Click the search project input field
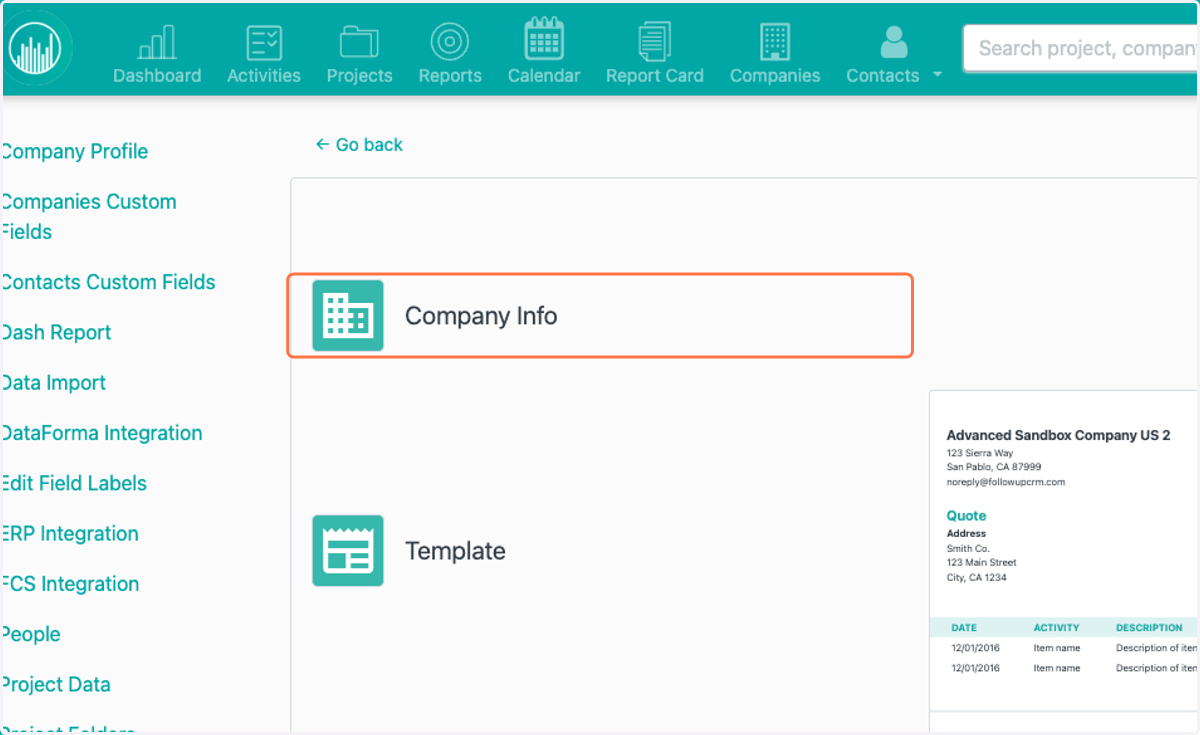 pyautogui.click(x=1082, y=48)
